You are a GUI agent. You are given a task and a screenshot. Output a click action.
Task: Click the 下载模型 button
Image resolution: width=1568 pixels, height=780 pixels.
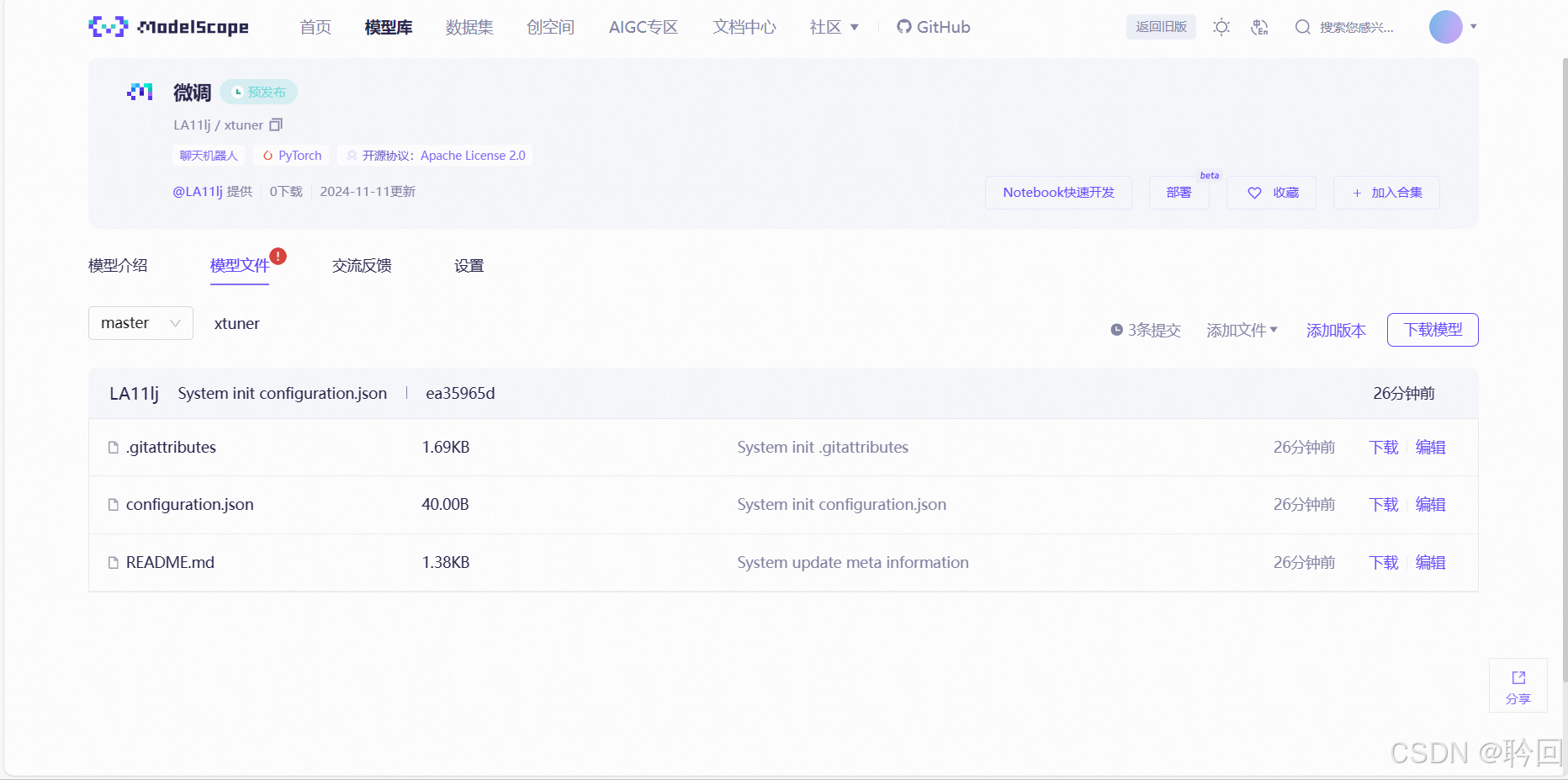coord(1432,329)
